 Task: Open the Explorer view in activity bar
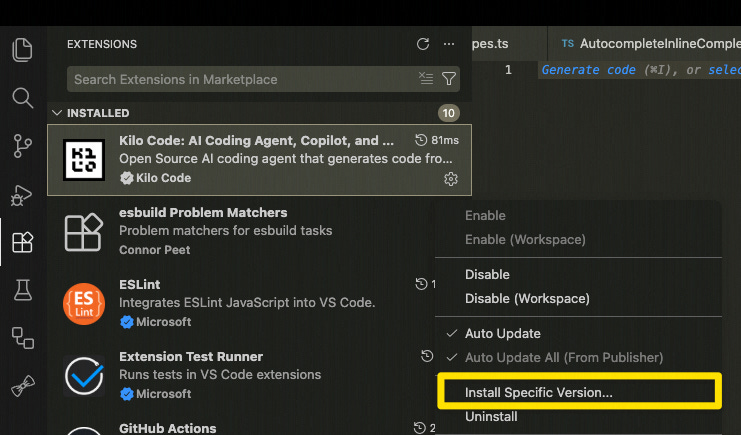click(x=22, y=49)
